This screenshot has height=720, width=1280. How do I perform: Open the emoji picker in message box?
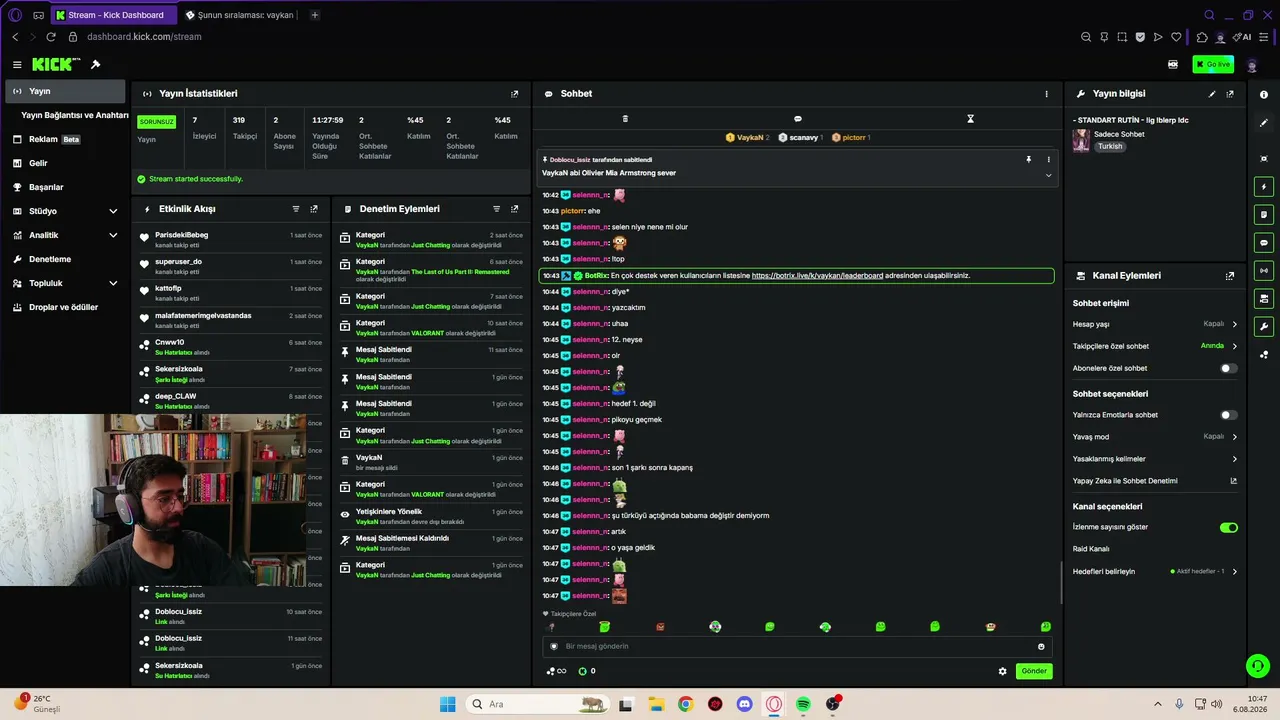click(1041, 646)
